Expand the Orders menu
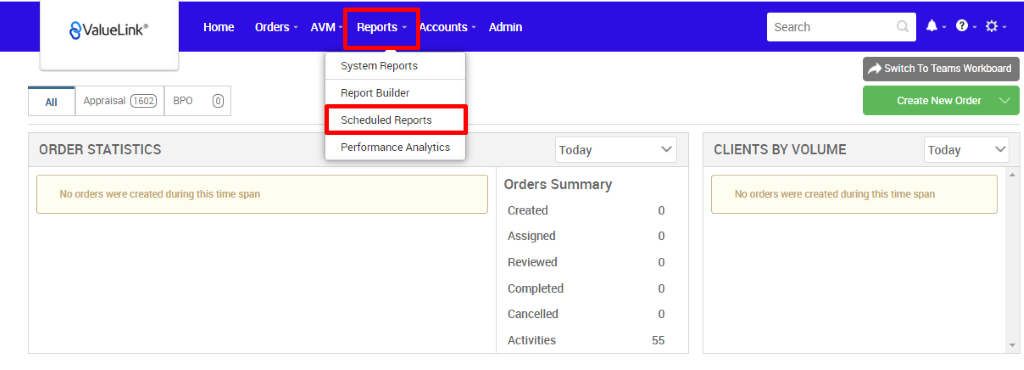Viewport: 1024px width, 370px height. click(x=276, y=27)
